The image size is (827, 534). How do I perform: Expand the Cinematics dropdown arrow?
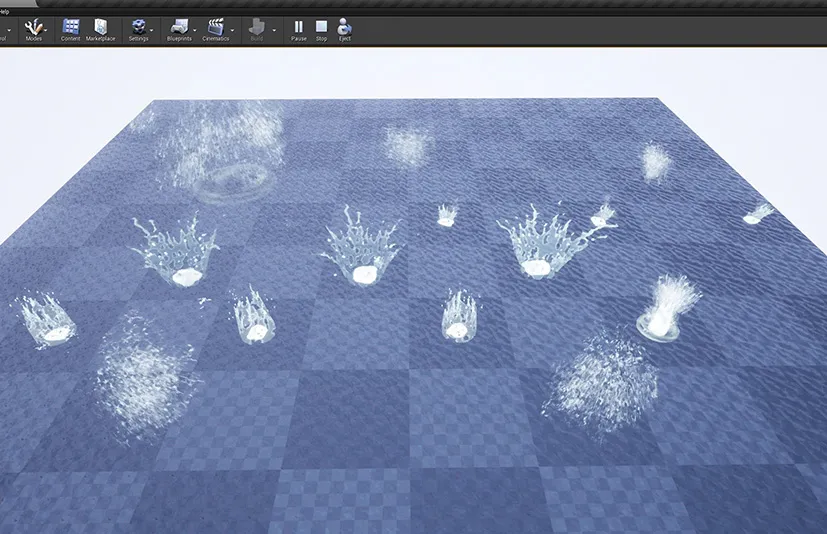click(x=232, y=30)
